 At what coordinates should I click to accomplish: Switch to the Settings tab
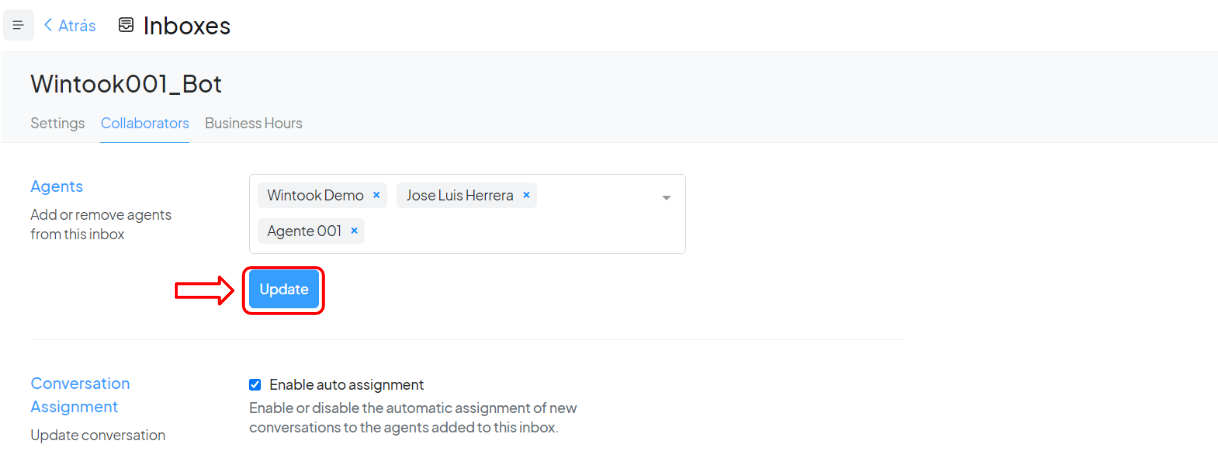point(57,123)
